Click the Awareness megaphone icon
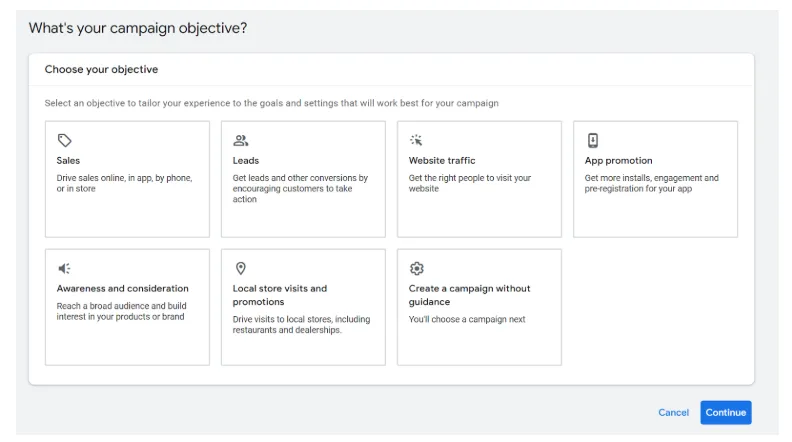The width and height of the screenshot is (792, 442). pyautogui.click(x=64, y=268)
